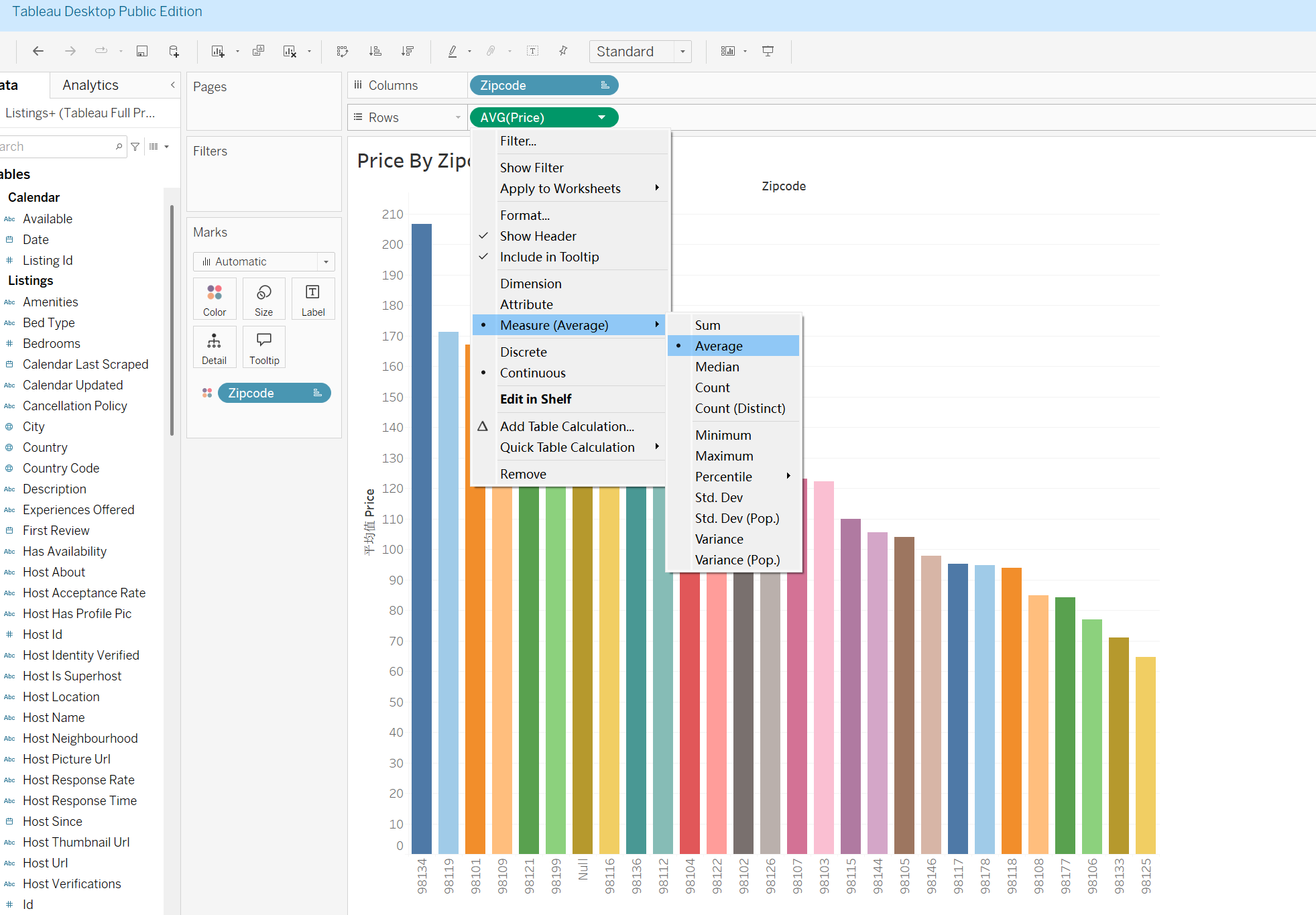Click the Tooltip marks card button
Image resolution: width=1316 pixels, height=915 pixels.
tap(264, 347)
